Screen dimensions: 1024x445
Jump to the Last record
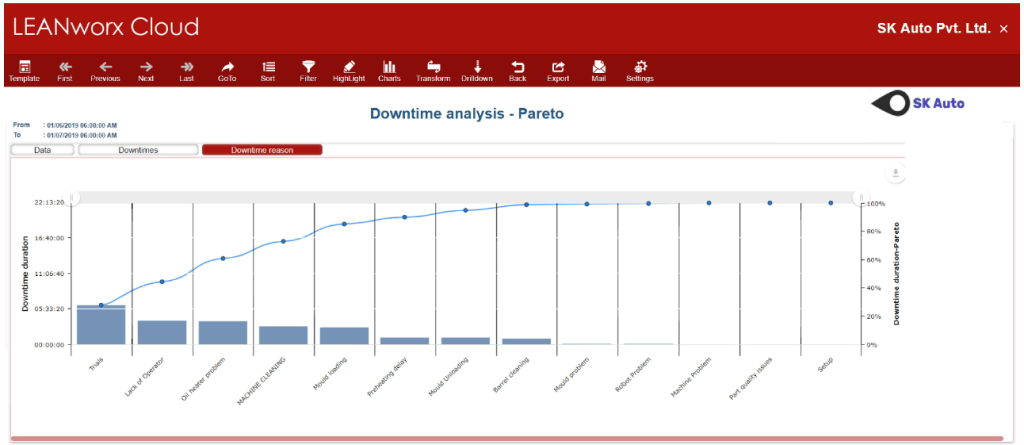[187, 71]
